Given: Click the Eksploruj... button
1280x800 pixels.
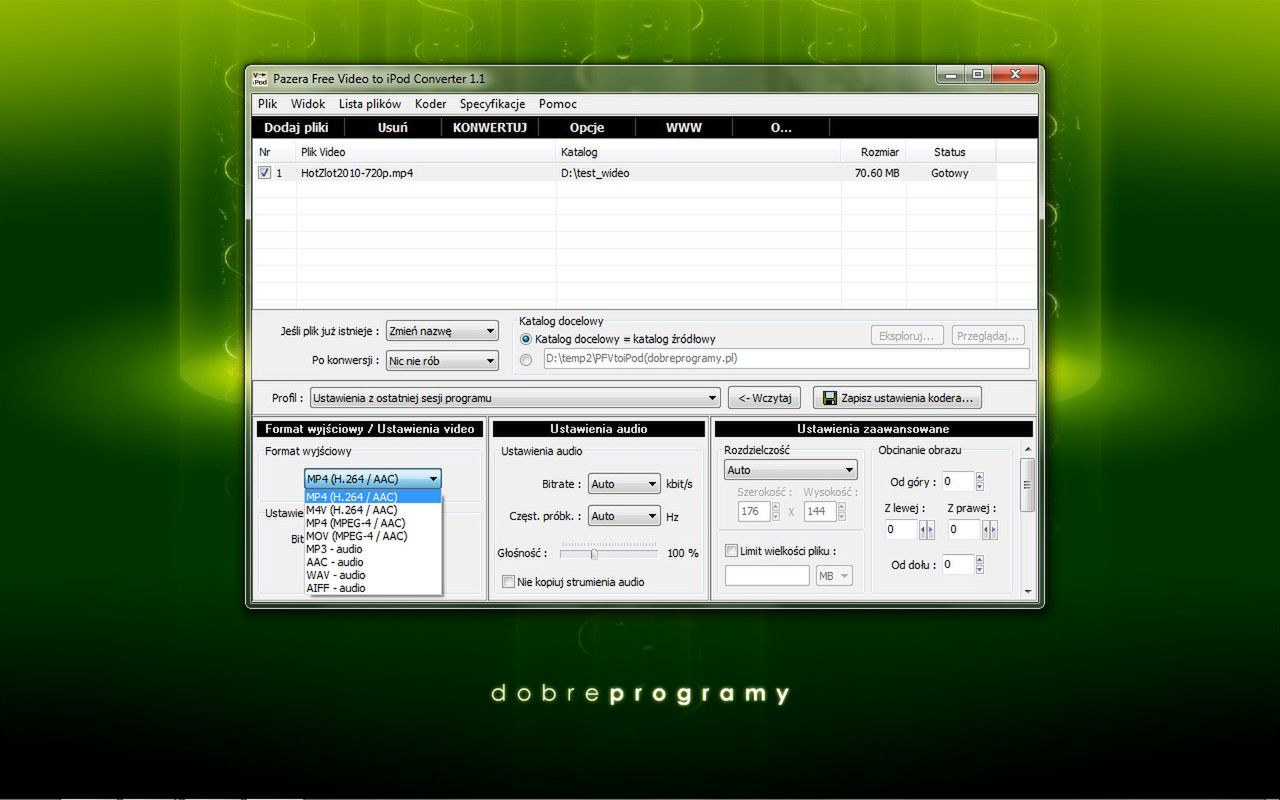Looking at the screenshot, I should [907, 336].
